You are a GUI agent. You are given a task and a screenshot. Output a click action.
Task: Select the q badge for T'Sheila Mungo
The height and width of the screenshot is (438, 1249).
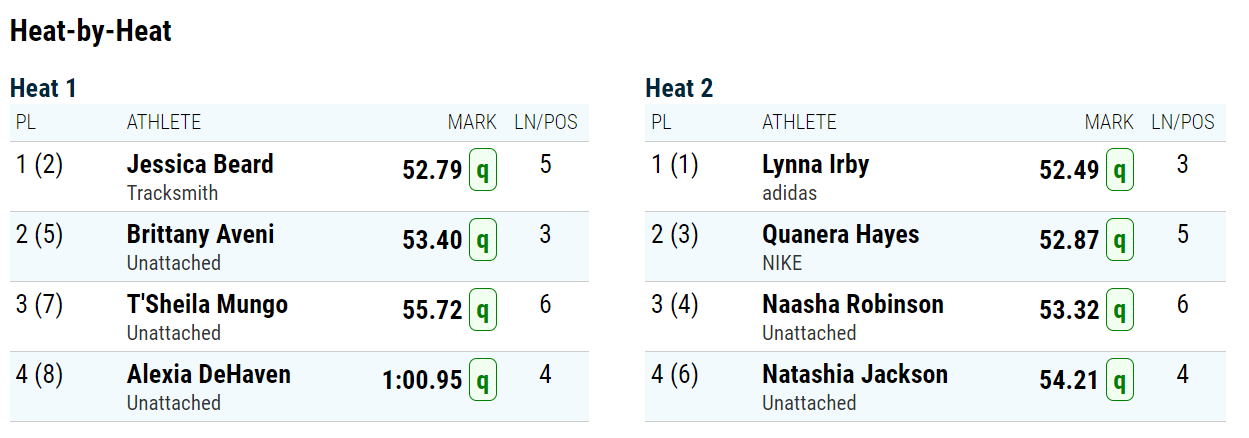pyautogui.click(x=483, y=310)
